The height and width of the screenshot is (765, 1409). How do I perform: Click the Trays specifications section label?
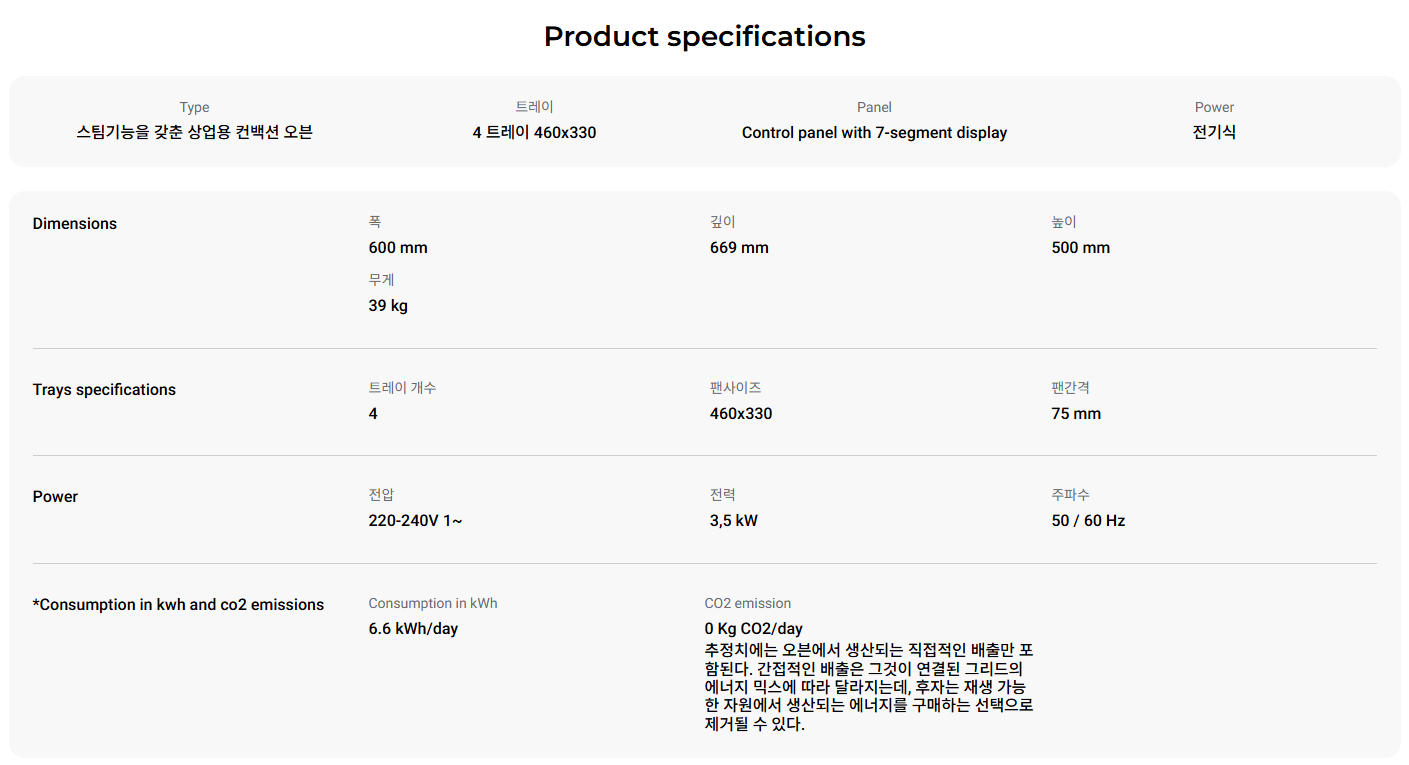click(104, 390)
